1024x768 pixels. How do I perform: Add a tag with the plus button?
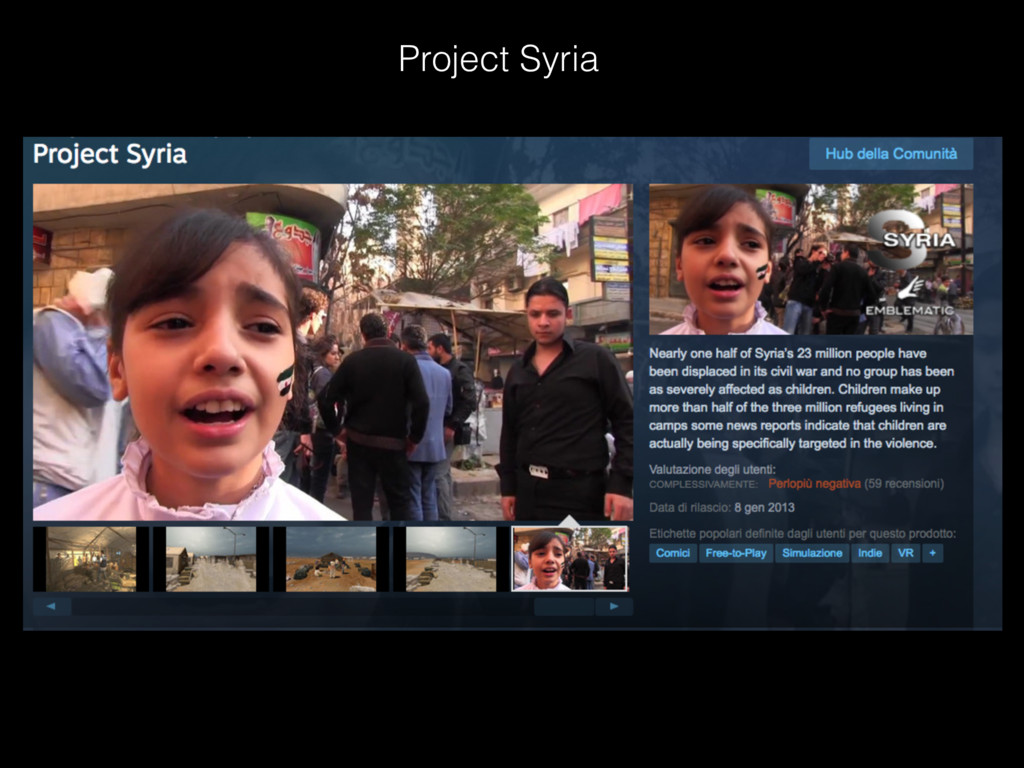pos(933,553)
